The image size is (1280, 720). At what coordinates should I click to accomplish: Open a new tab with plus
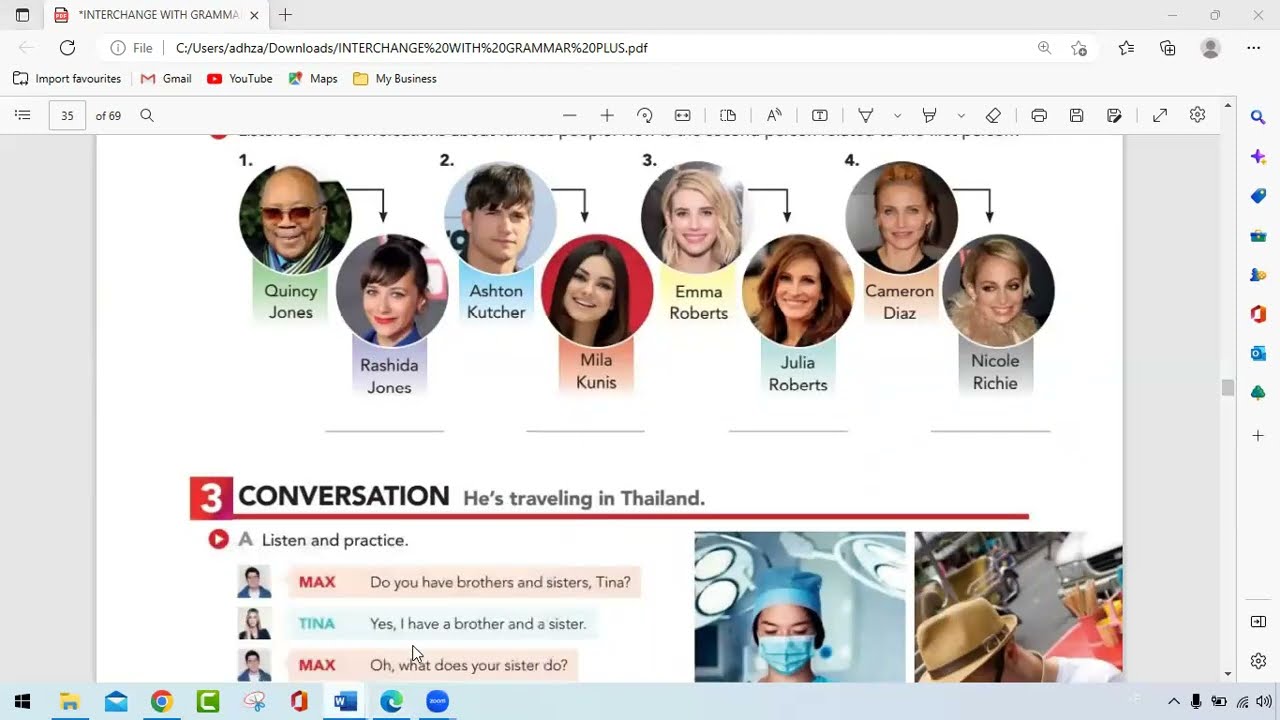point(285,15)
